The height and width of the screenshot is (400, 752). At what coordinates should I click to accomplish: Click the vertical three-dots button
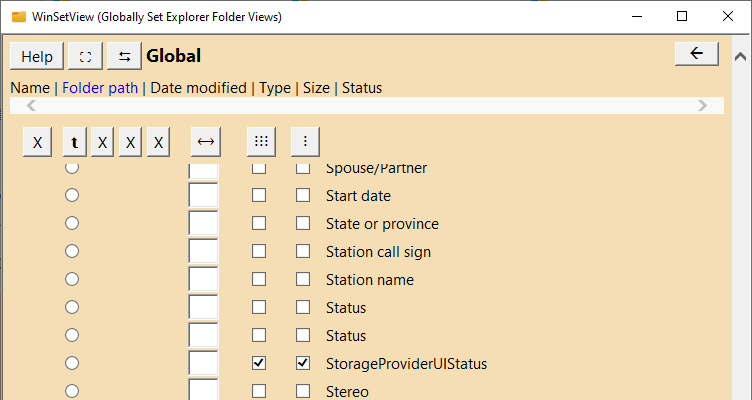click(x=305, y=142)
